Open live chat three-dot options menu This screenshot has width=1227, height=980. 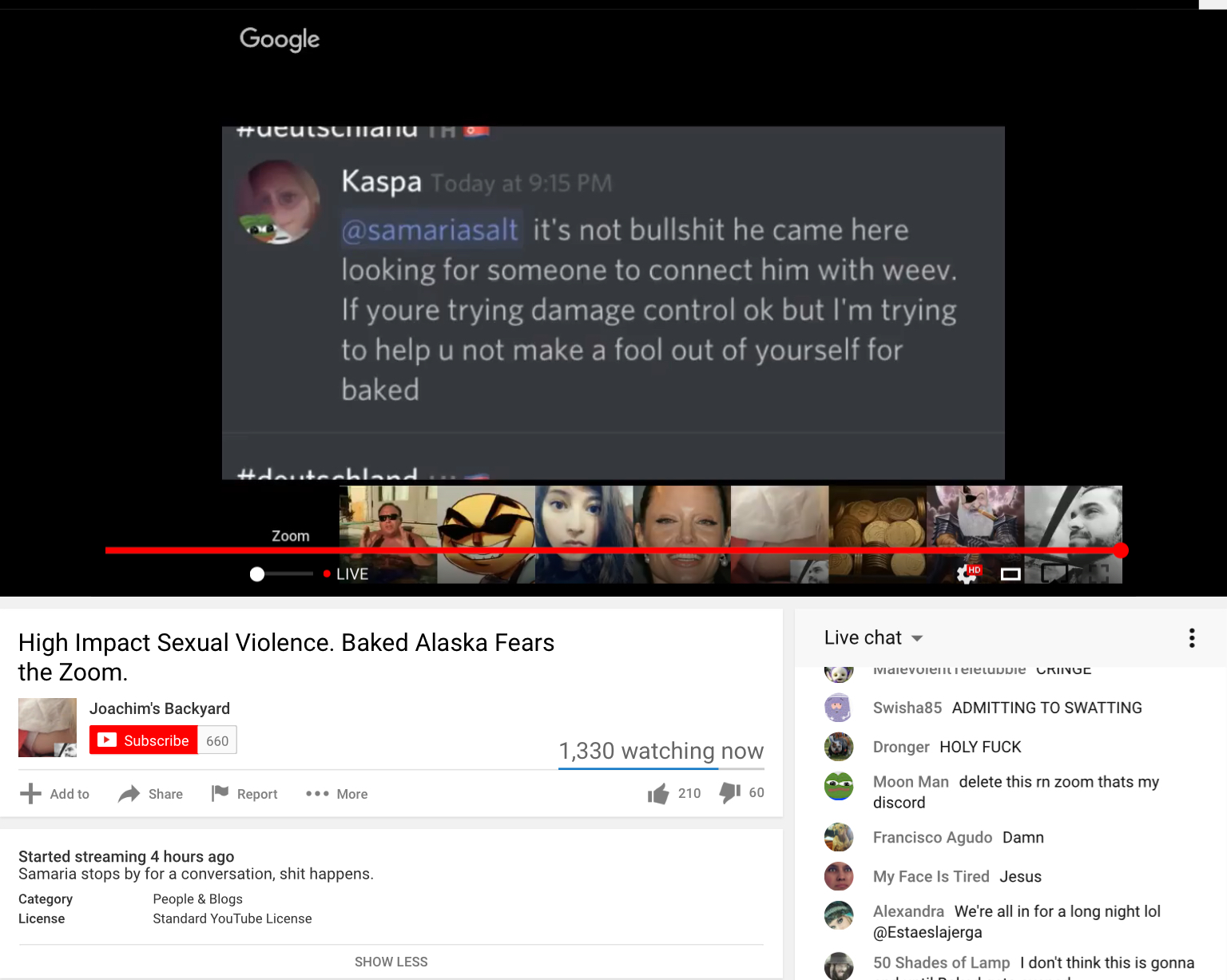(x=1192, y=637)
